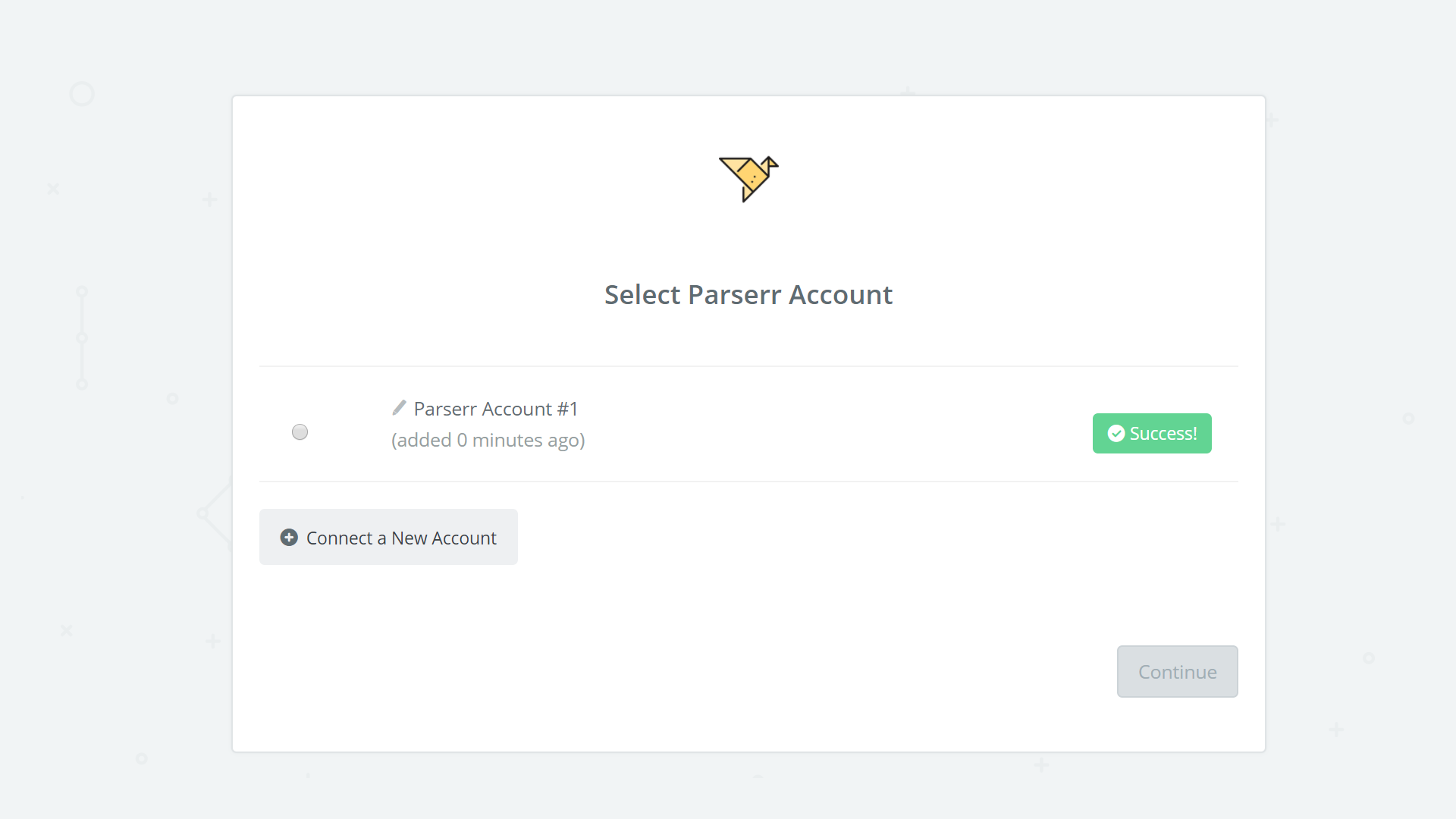The image size is (1456, 819).
Task: Click the Select Parserr Account heading
Action: click(x=748, y=294)
